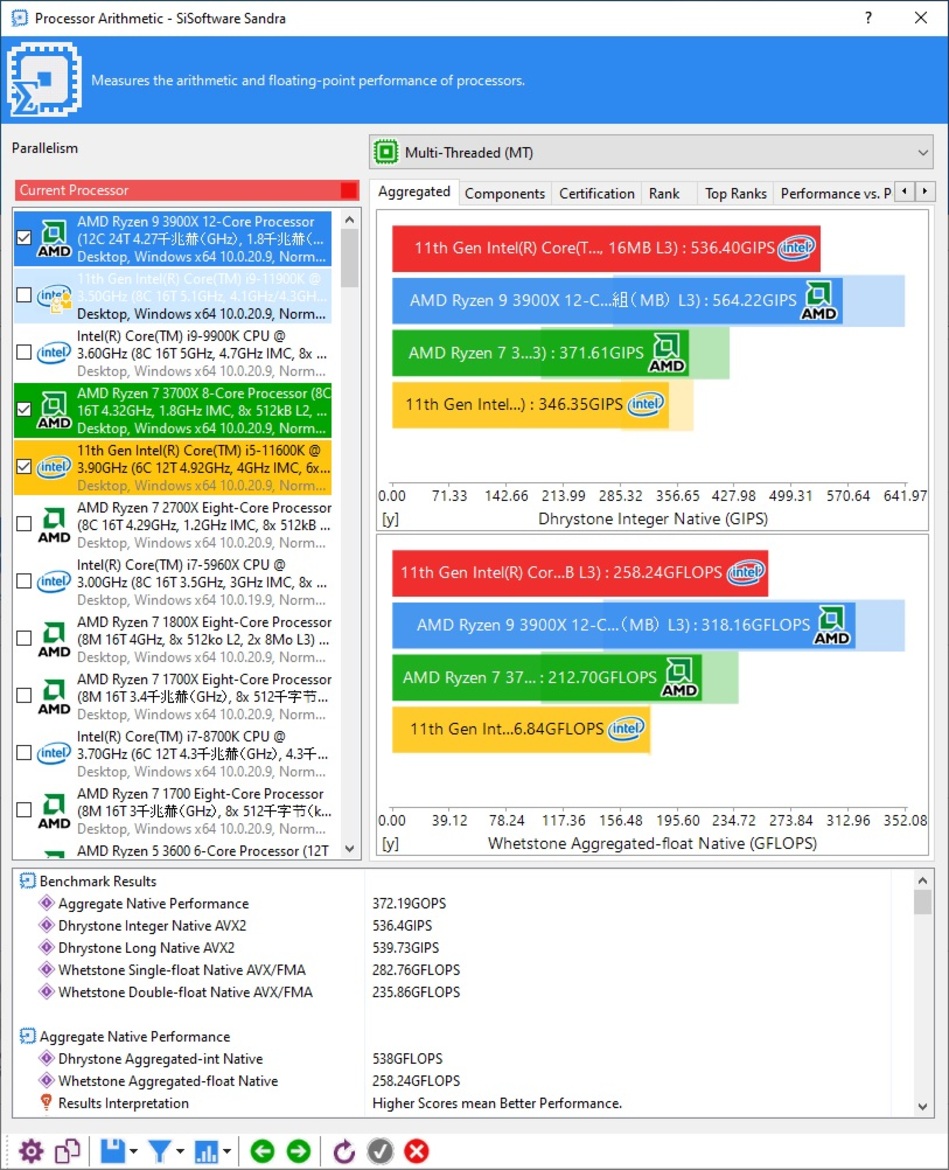Click the diamond icon beside Dhrystone Long Native AVX2

46,948
